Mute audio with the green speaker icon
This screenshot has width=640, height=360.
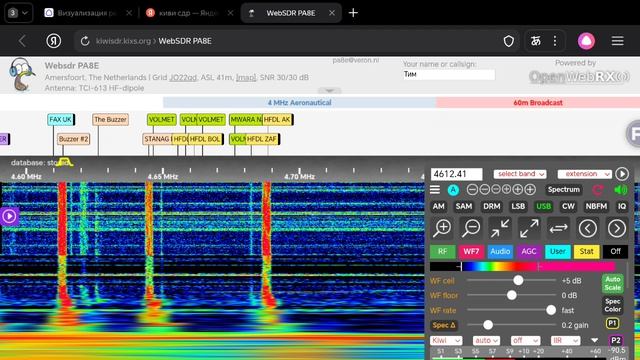click(620, 190)
